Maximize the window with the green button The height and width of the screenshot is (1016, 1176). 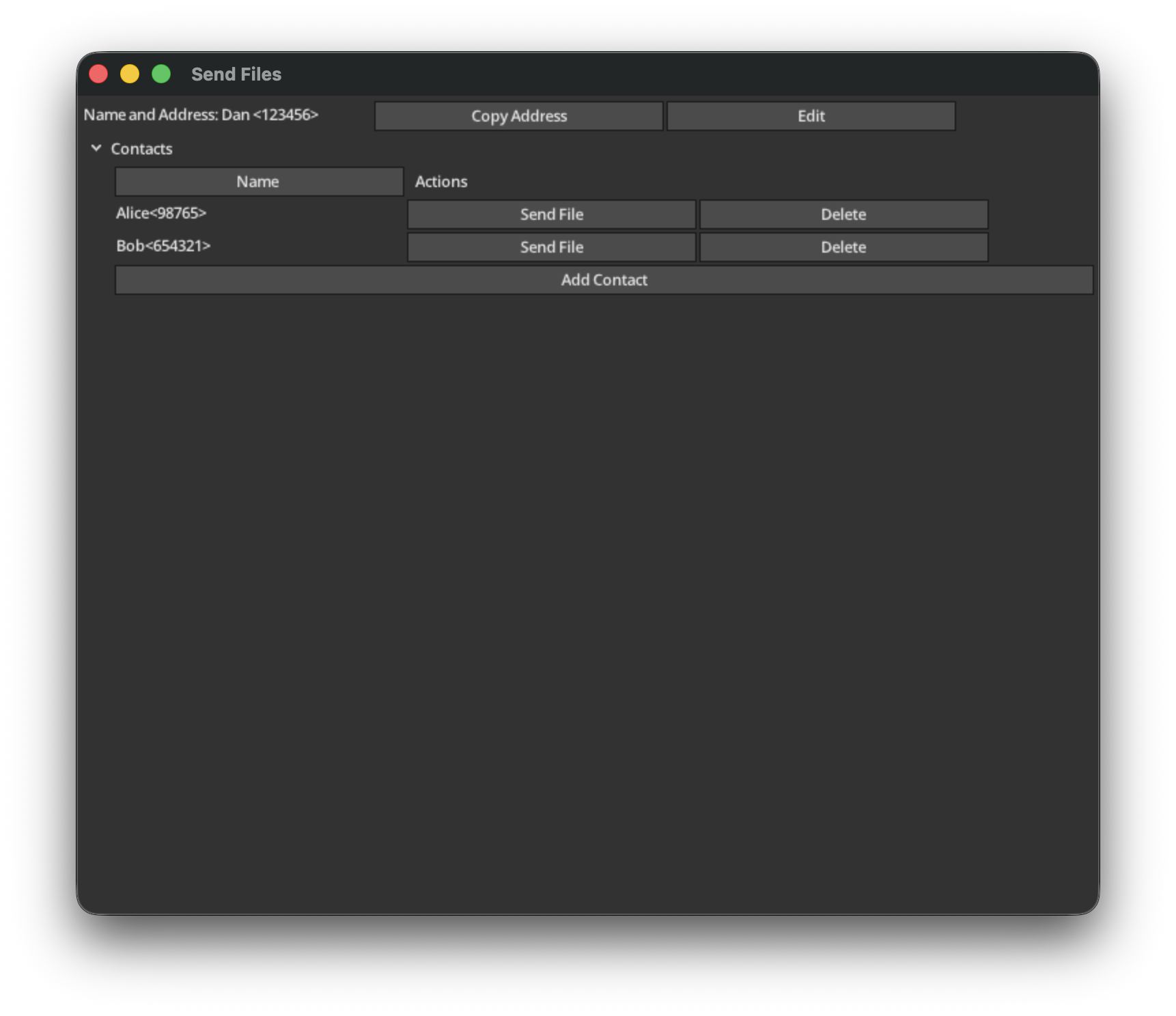[x=161, y=74]
